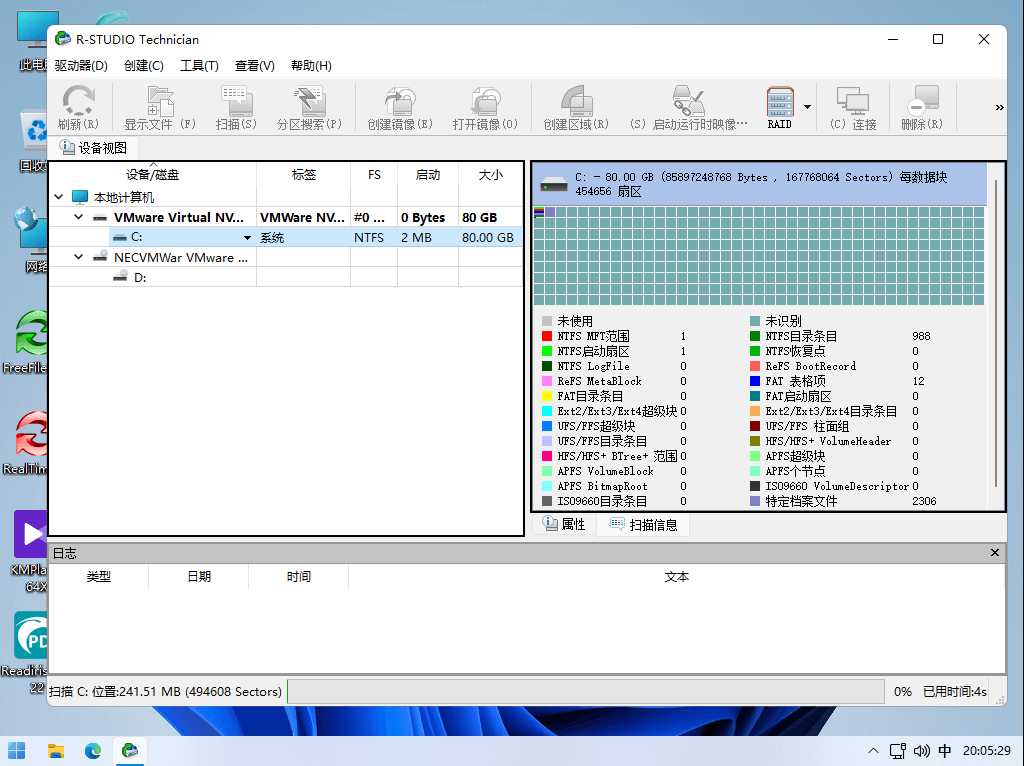The width and height of the screenshot is (1024, 766).
Task: Click the NTFS目录条目 legend text
Action: 801,336
